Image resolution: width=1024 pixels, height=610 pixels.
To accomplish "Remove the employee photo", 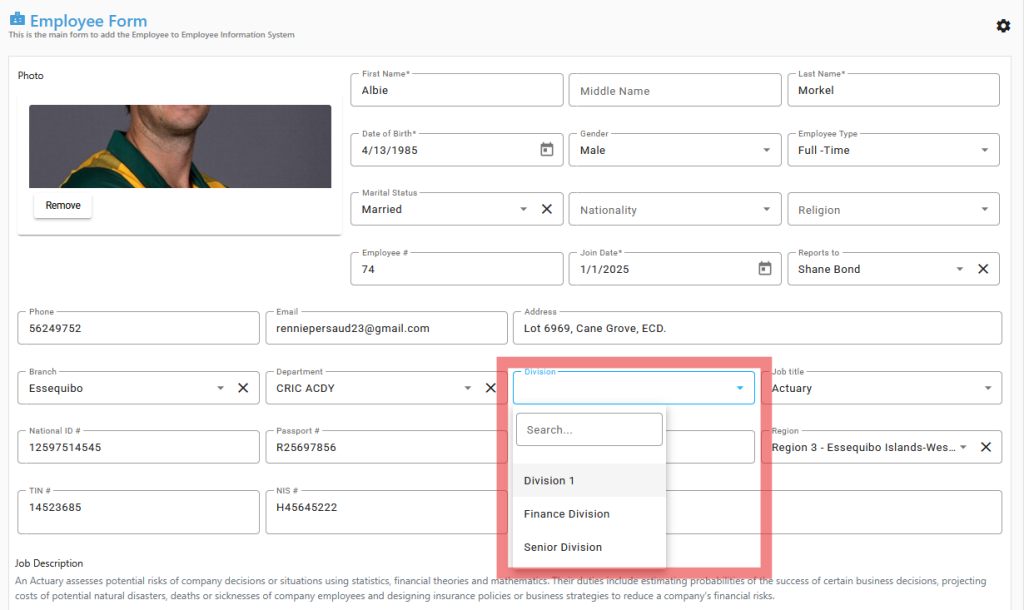I will [x=63, y=205].
